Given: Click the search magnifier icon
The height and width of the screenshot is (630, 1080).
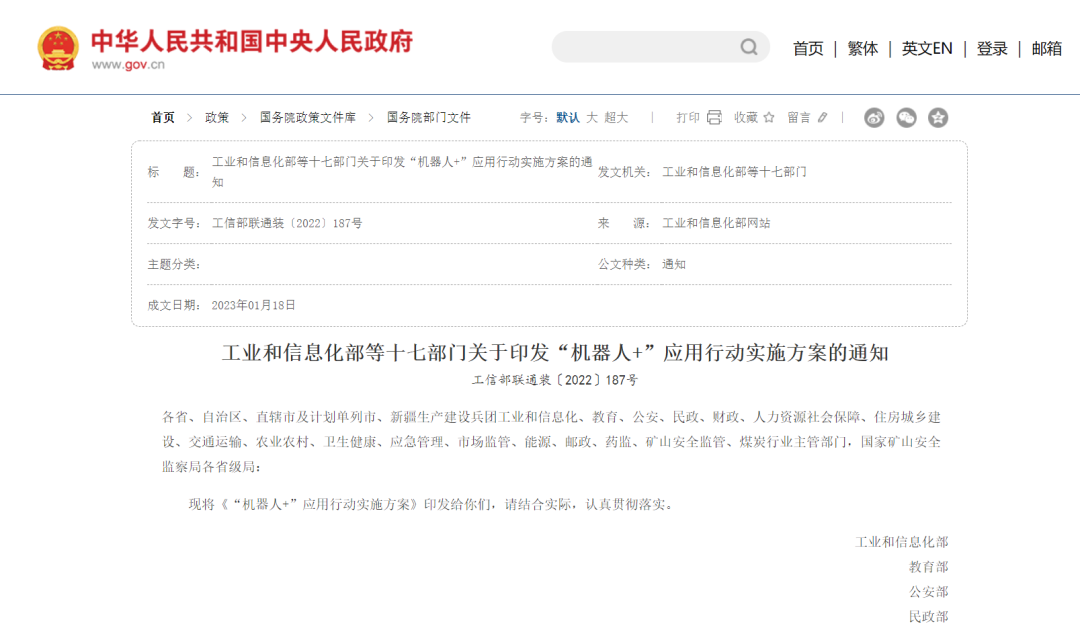Looking at the screenshot, I should 749,47.
